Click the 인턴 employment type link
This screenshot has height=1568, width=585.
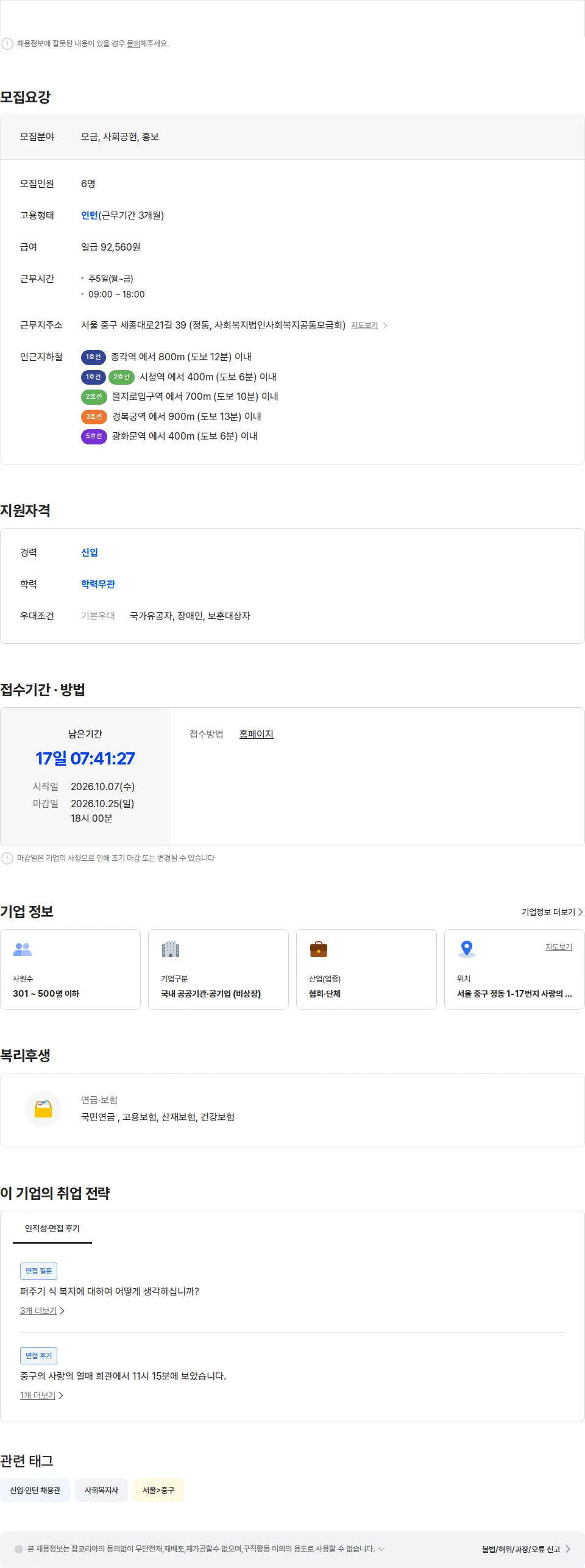[x=90, y=215]
